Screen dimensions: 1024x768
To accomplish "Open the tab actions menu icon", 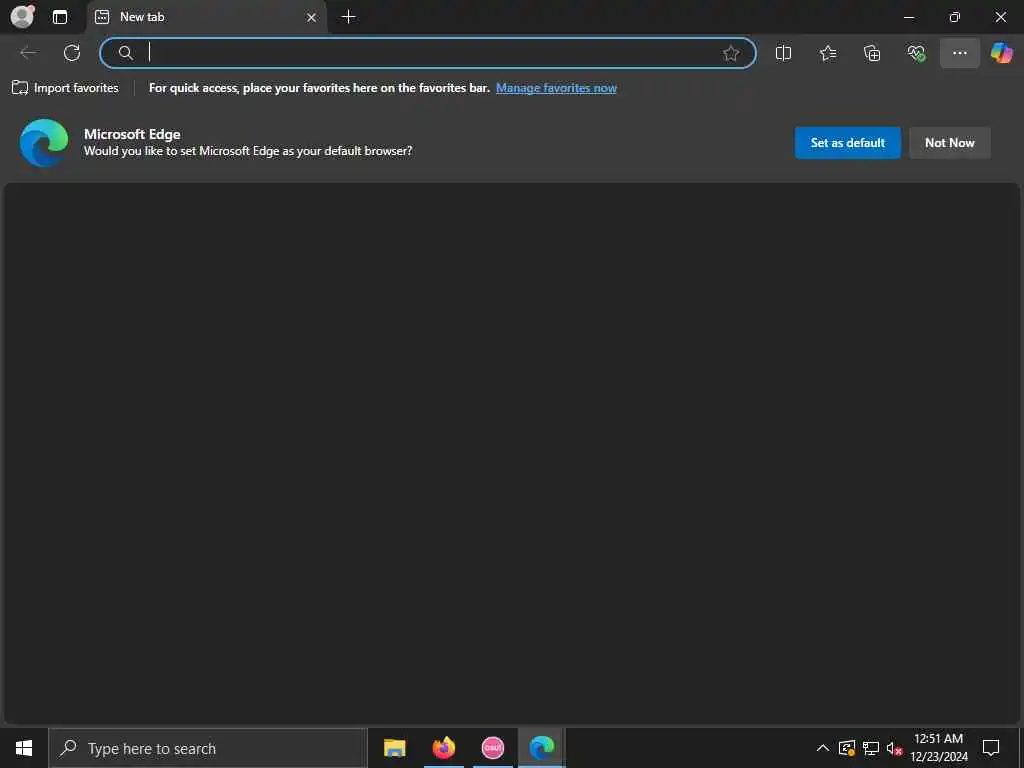I will coord(60,17).
